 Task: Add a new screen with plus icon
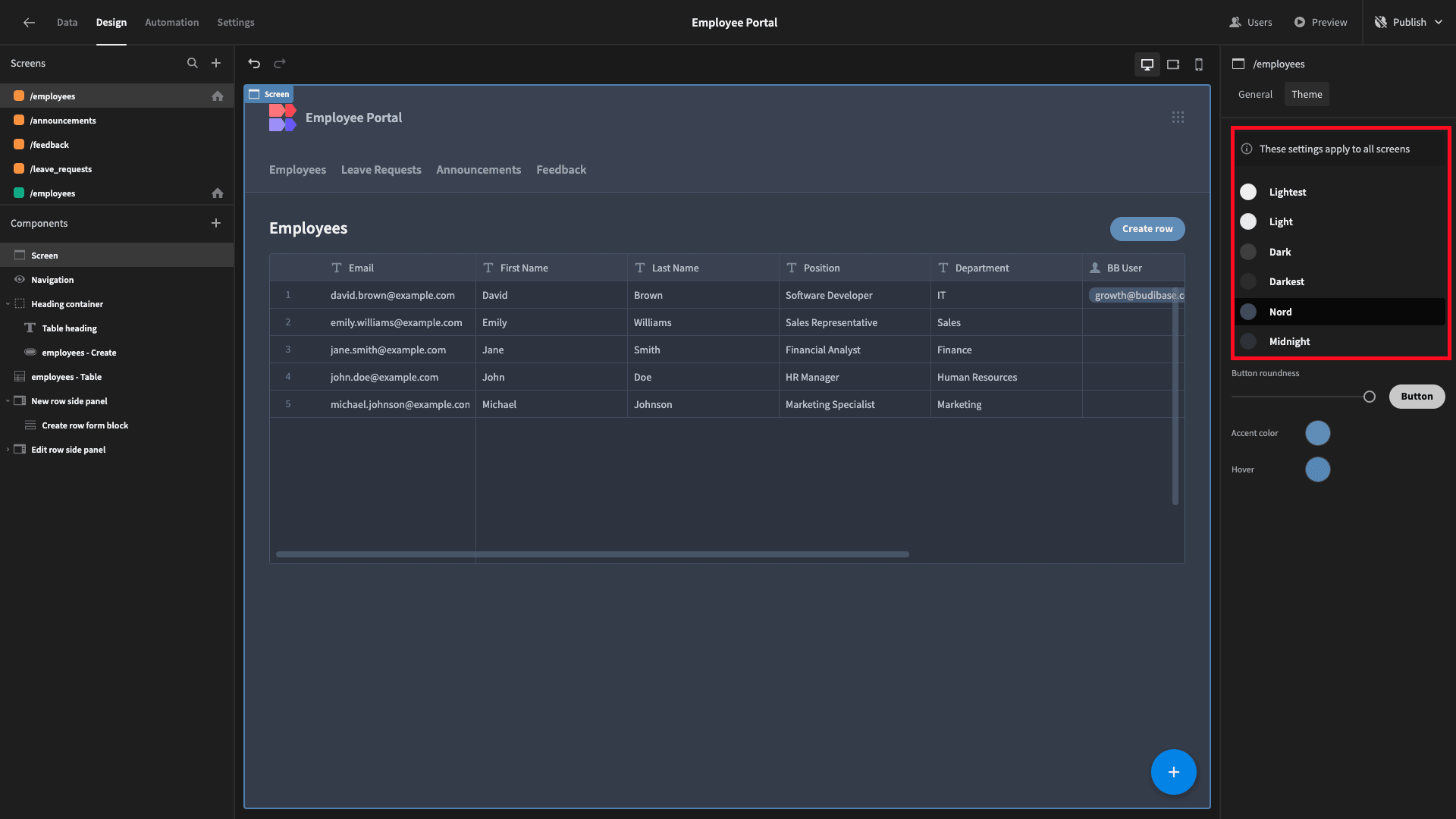pos(216,63)
